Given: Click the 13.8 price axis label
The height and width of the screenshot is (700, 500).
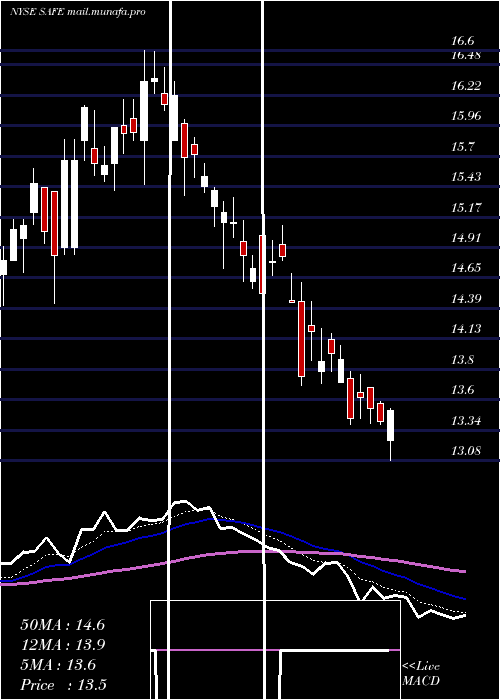Looking at the screenshot, I should coord(462,359).
